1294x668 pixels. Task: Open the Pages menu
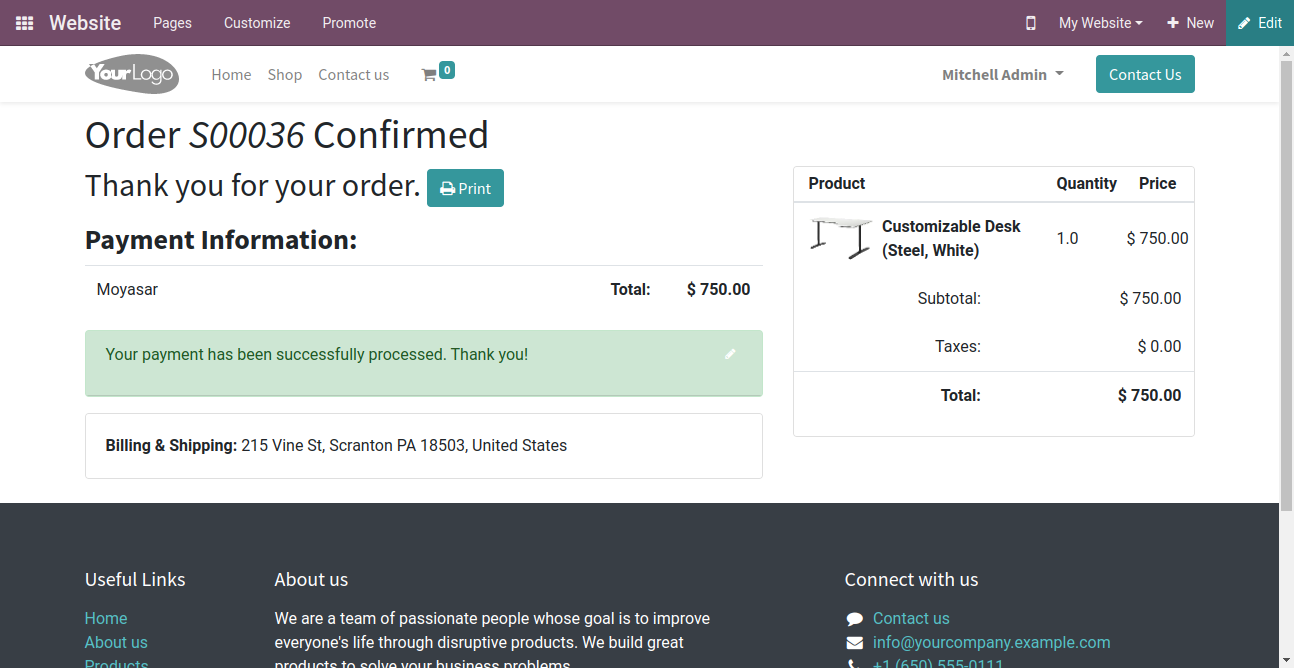tap(172, 23)
